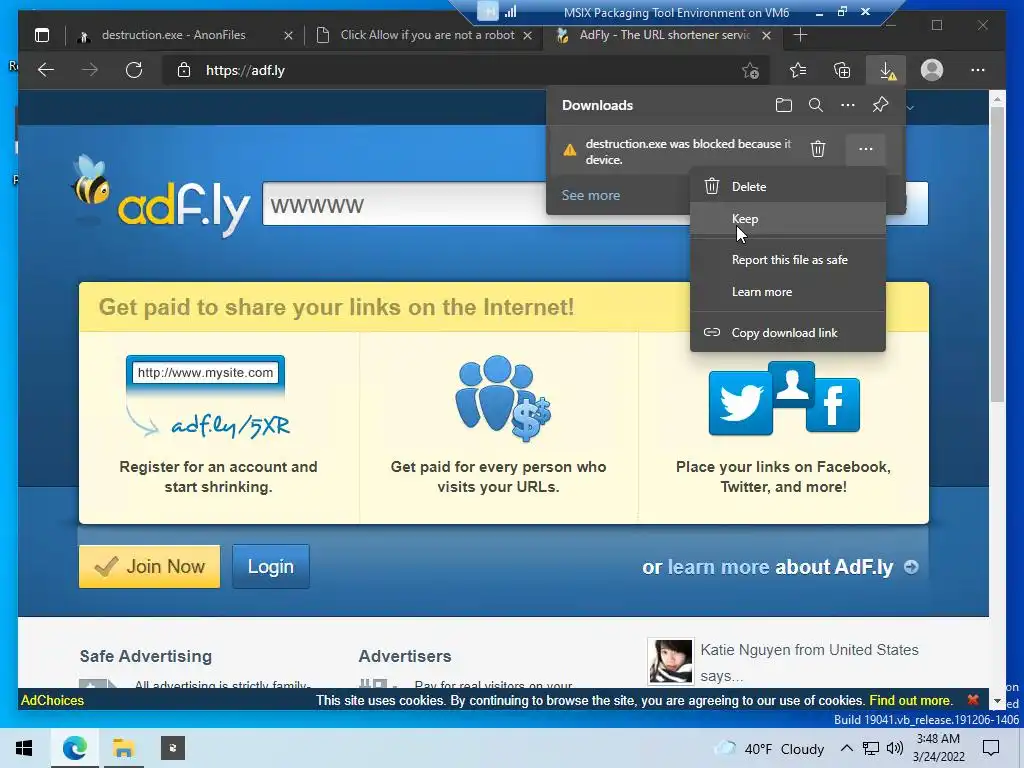Viewport: 1024px width, 768px height.
Task: Click the arrow icon after about AdF.ly
Action: [x=911, y=567]
